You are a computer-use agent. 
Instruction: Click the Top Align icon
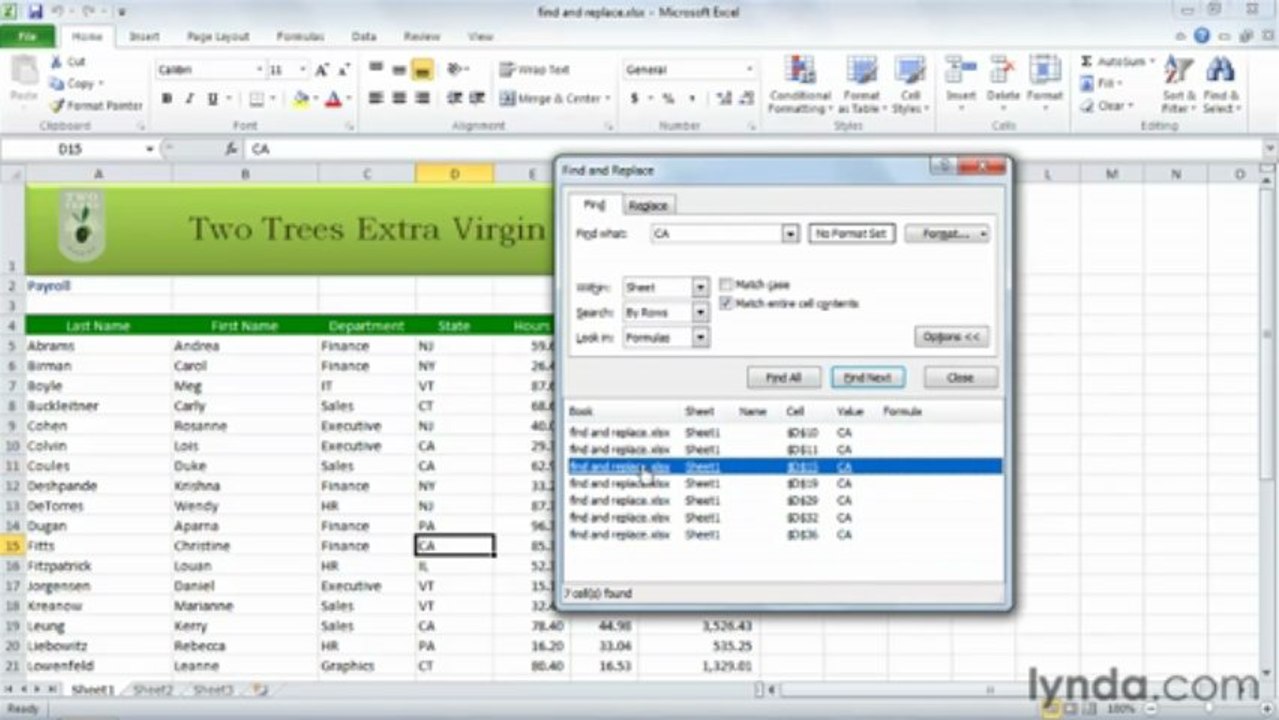377,70
